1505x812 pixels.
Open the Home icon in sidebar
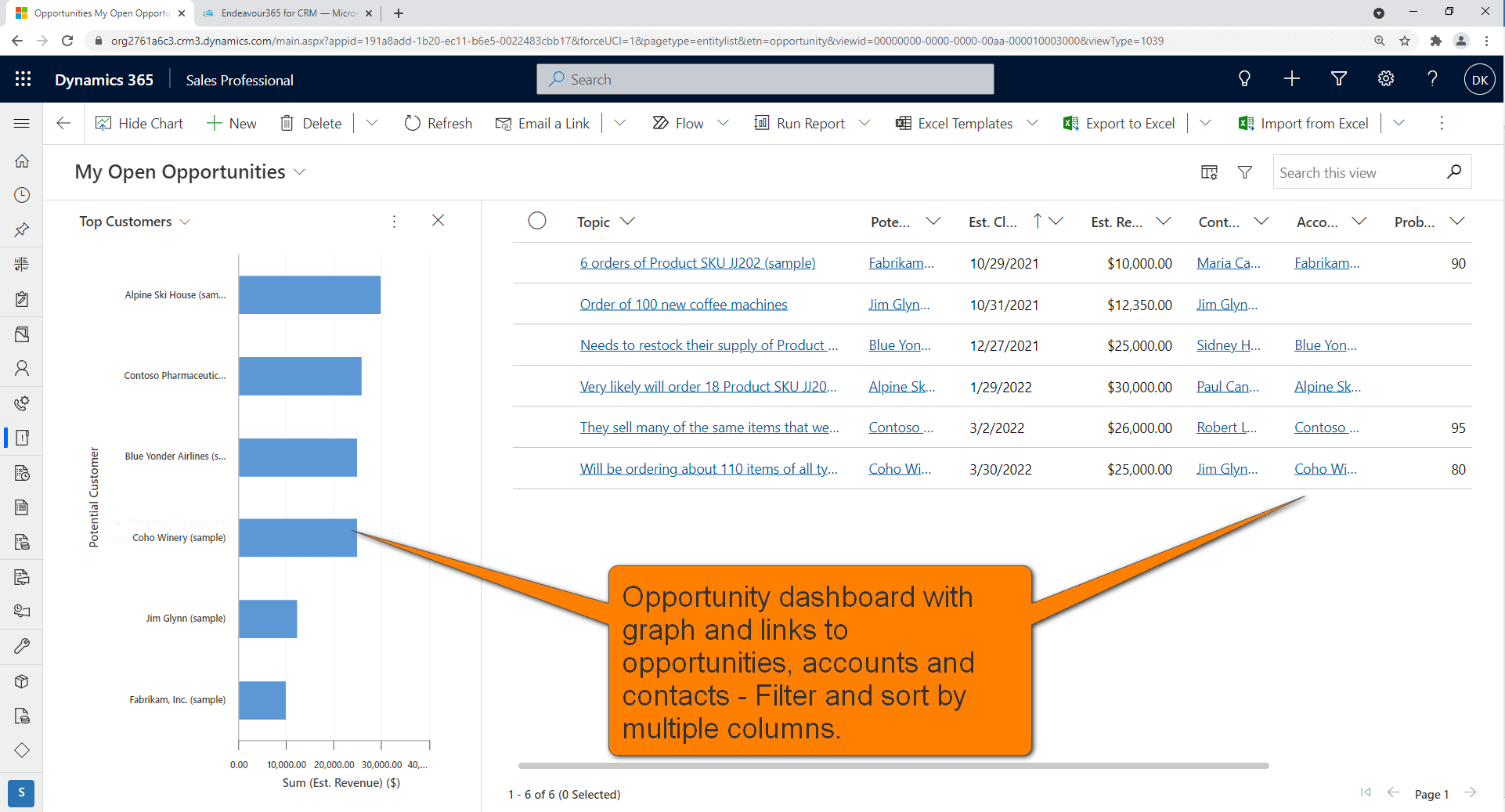tap(22, 161)
